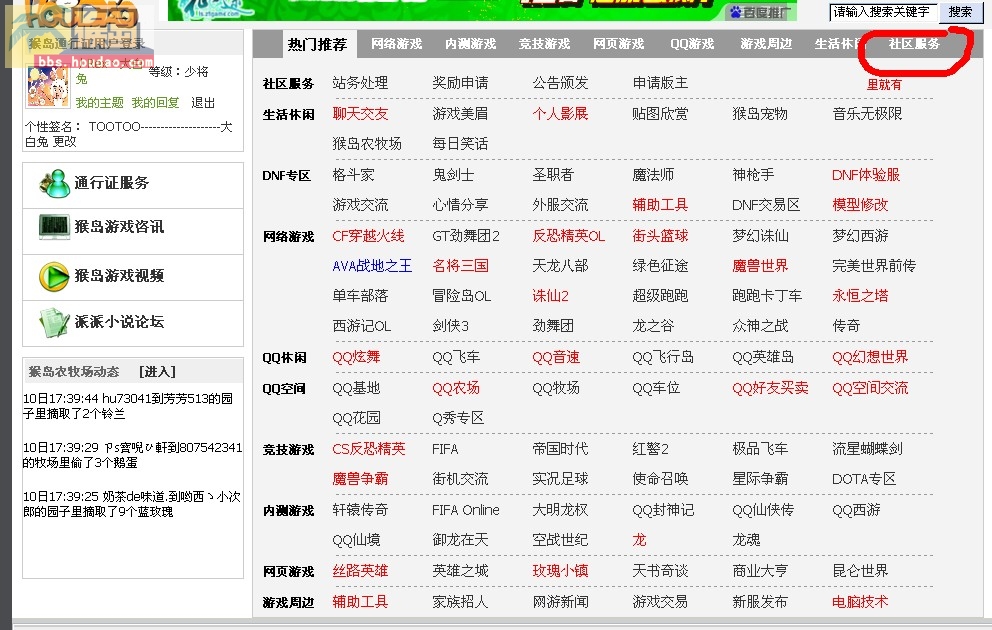Image resolution: width=992 pixels, height=630 pixels.
Task: Open the 龙魂 board
Action: pos(746,540)
